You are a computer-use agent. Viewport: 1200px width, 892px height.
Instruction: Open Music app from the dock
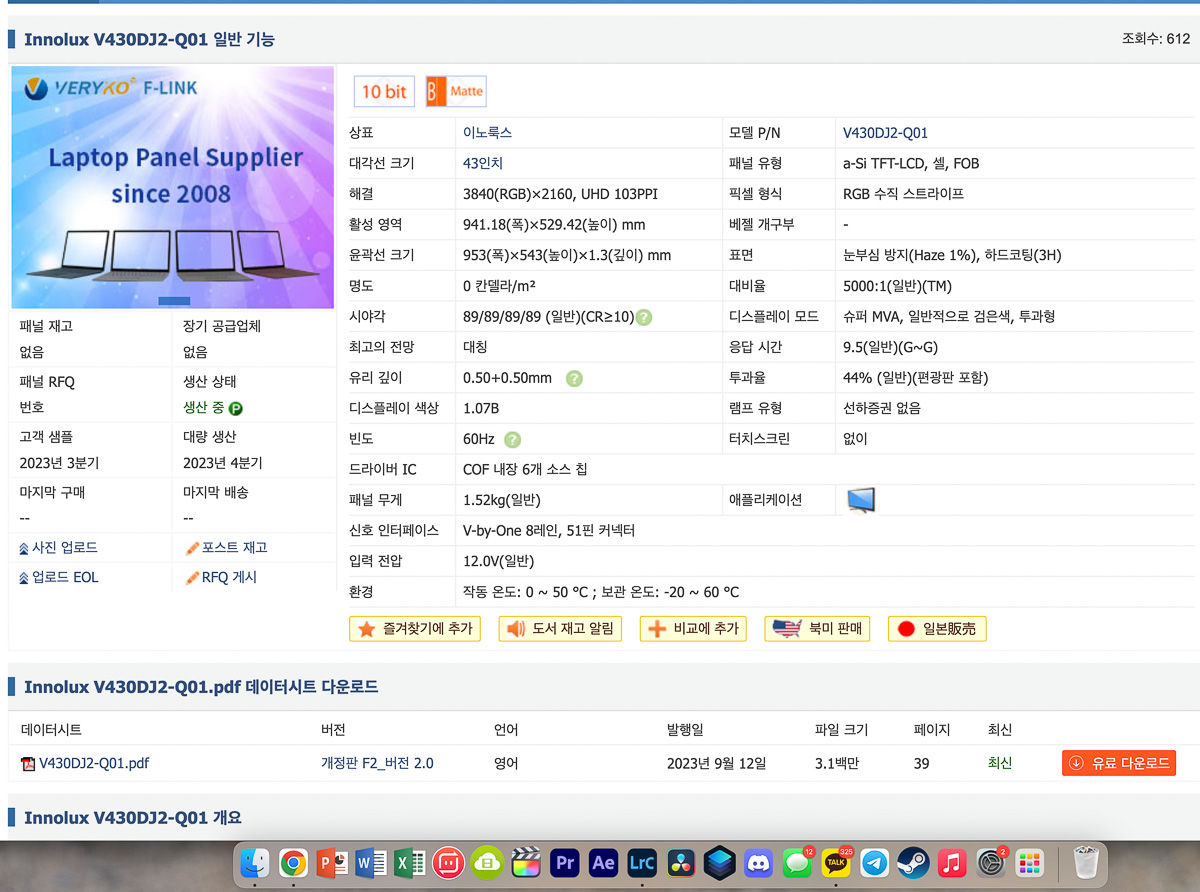click(x=951, y=861)
